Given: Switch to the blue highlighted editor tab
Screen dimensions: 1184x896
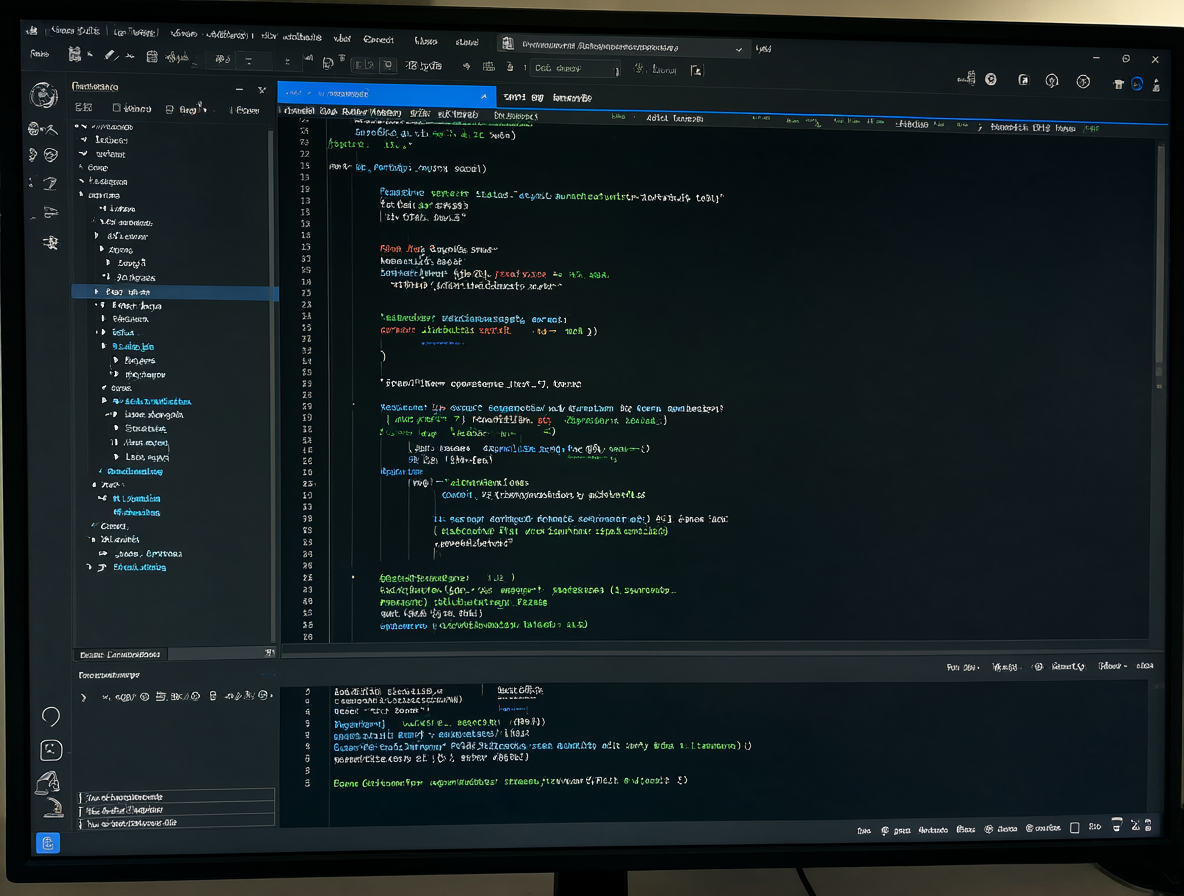Looking at the screenshot, I should click(x=387, y=94).
